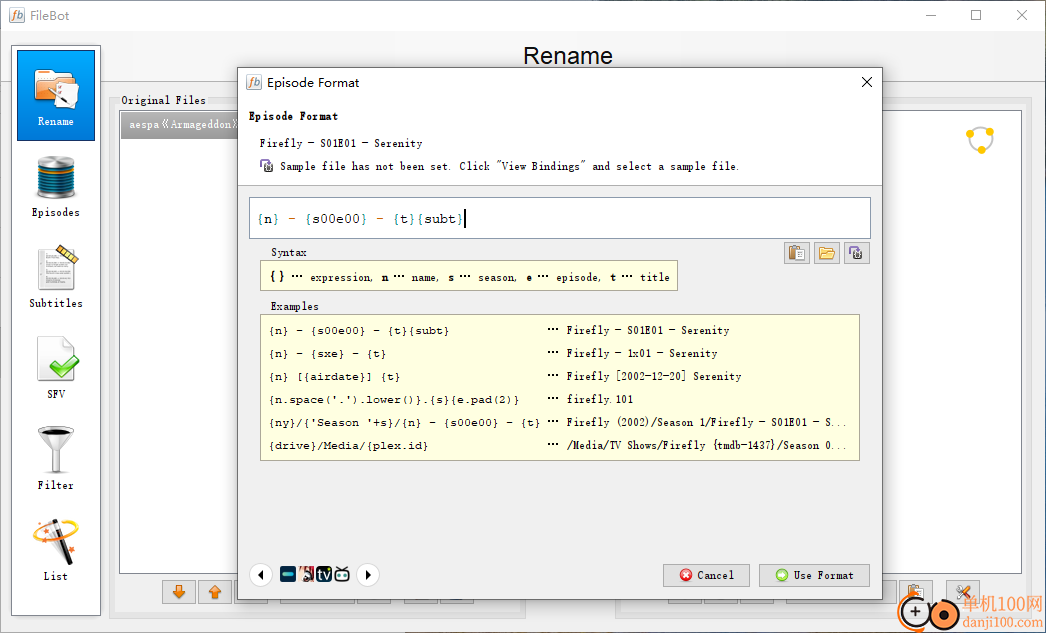1046x633 pixels.
Task: Select the robot-faced TV icon
Action: pos(342,574)
